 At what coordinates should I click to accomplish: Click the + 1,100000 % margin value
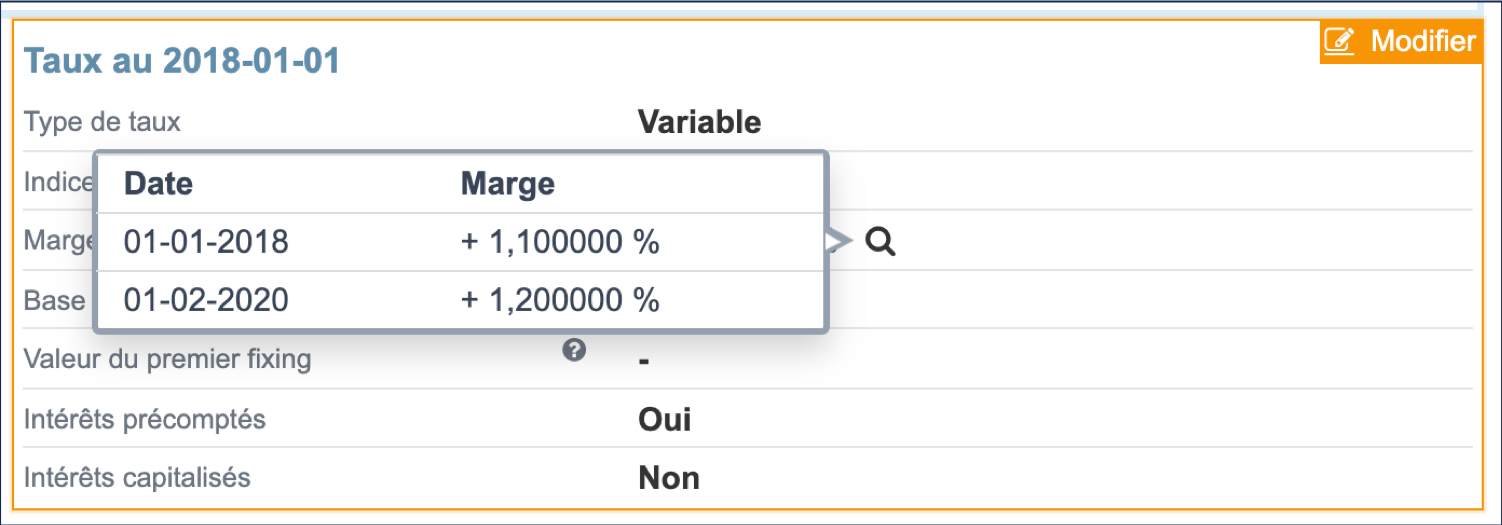point(559,242)
